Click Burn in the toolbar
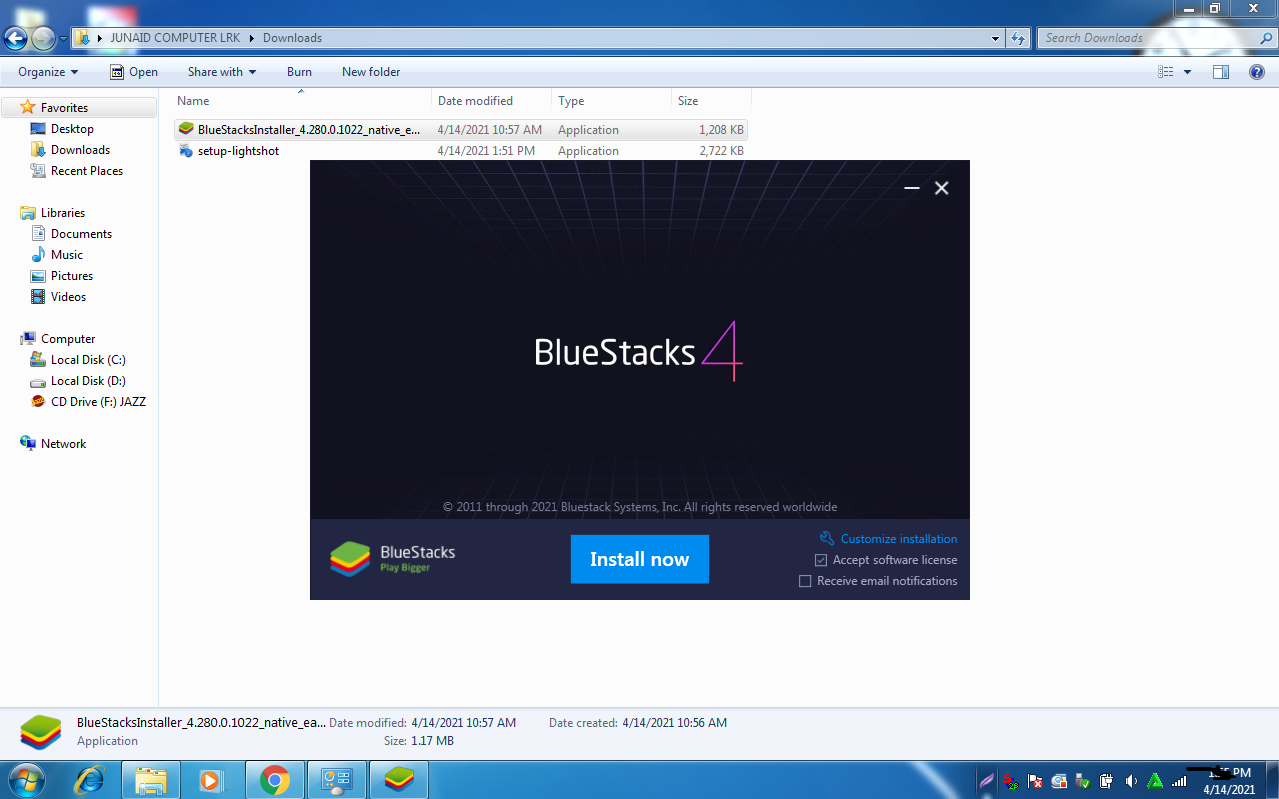The width and height of the screenshot is (1279, 799). point(299,72)
